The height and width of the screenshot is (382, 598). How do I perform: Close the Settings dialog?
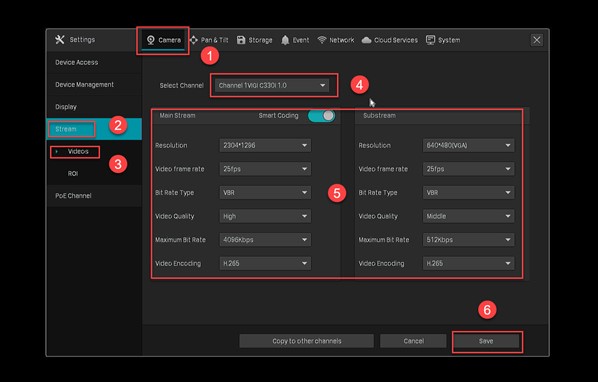537,40
